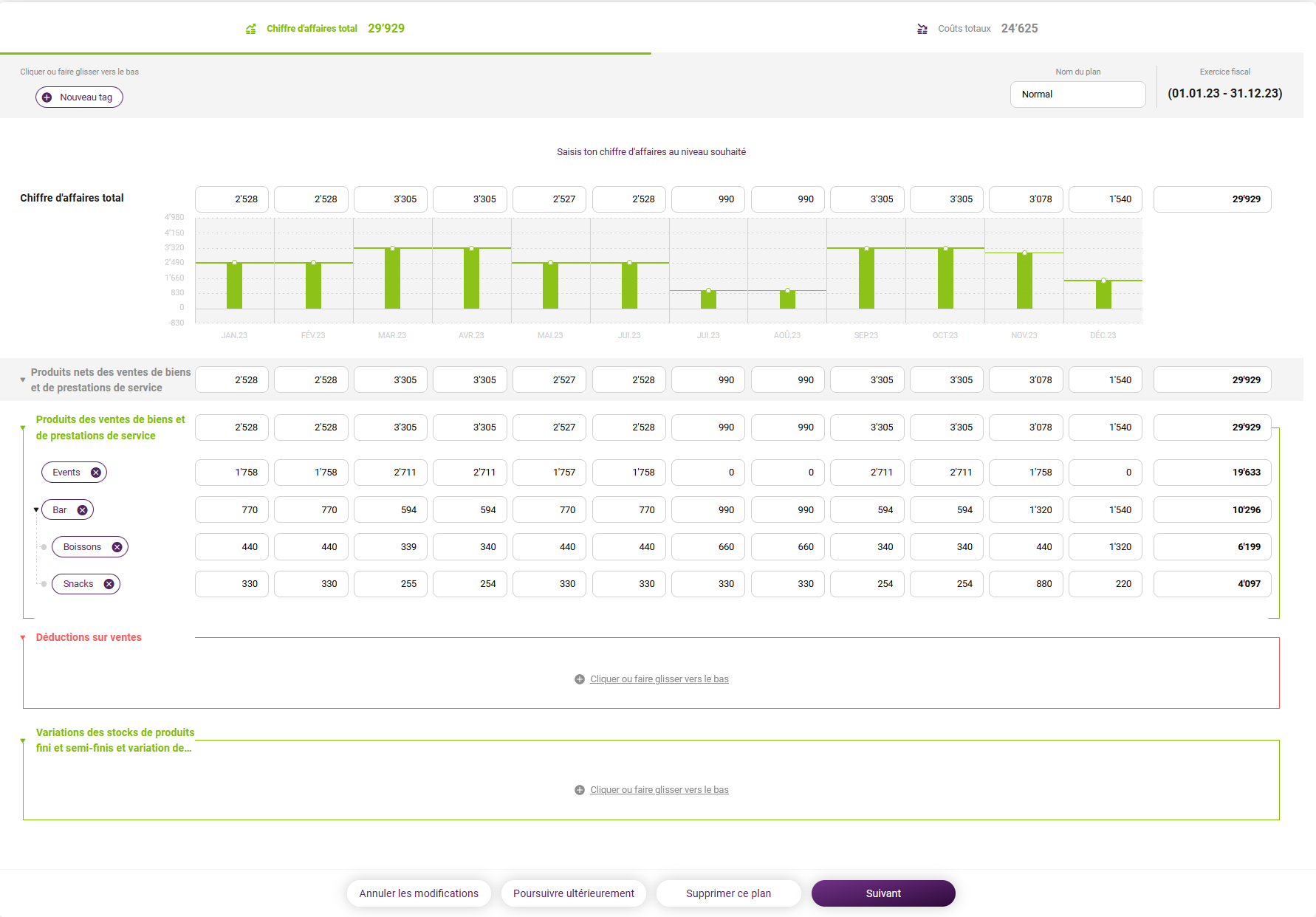Click the Suivant button

[883, 893]
